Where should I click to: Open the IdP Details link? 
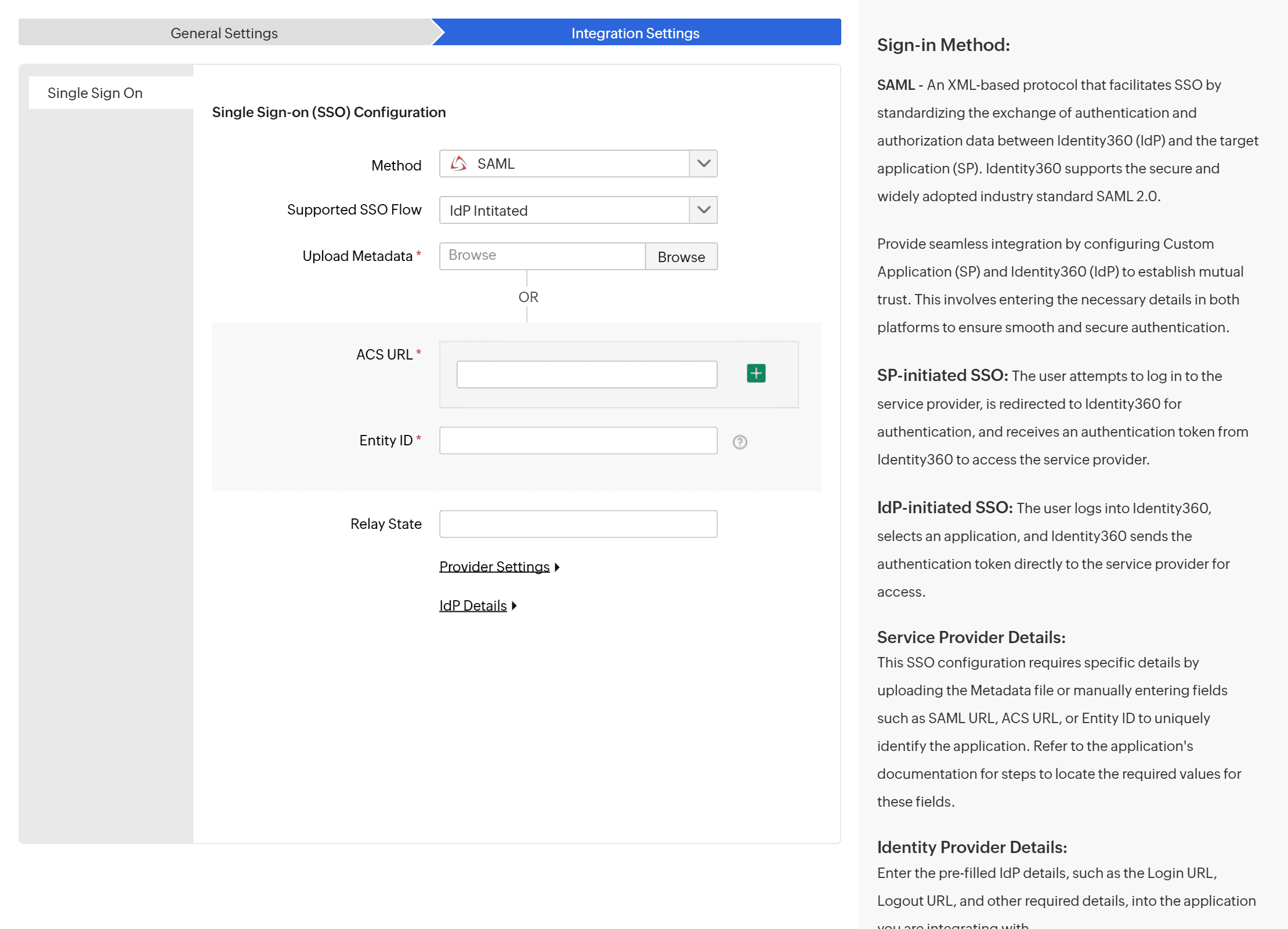click(x=473, y=605)
